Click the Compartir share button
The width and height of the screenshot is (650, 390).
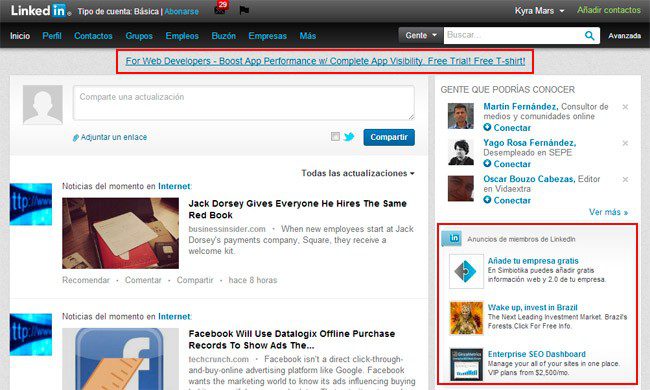click(389, 137)
